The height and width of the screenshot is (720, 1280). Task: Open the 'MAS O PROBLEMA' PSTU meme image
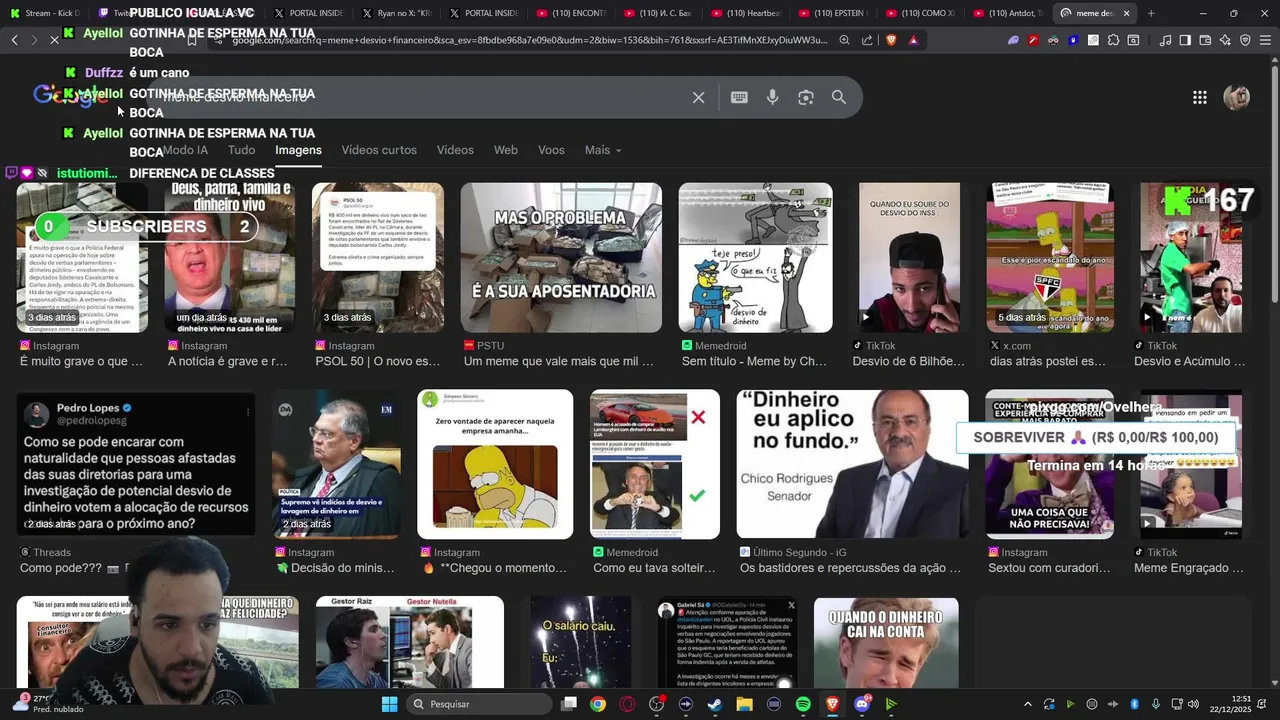(x=561, y=257)
